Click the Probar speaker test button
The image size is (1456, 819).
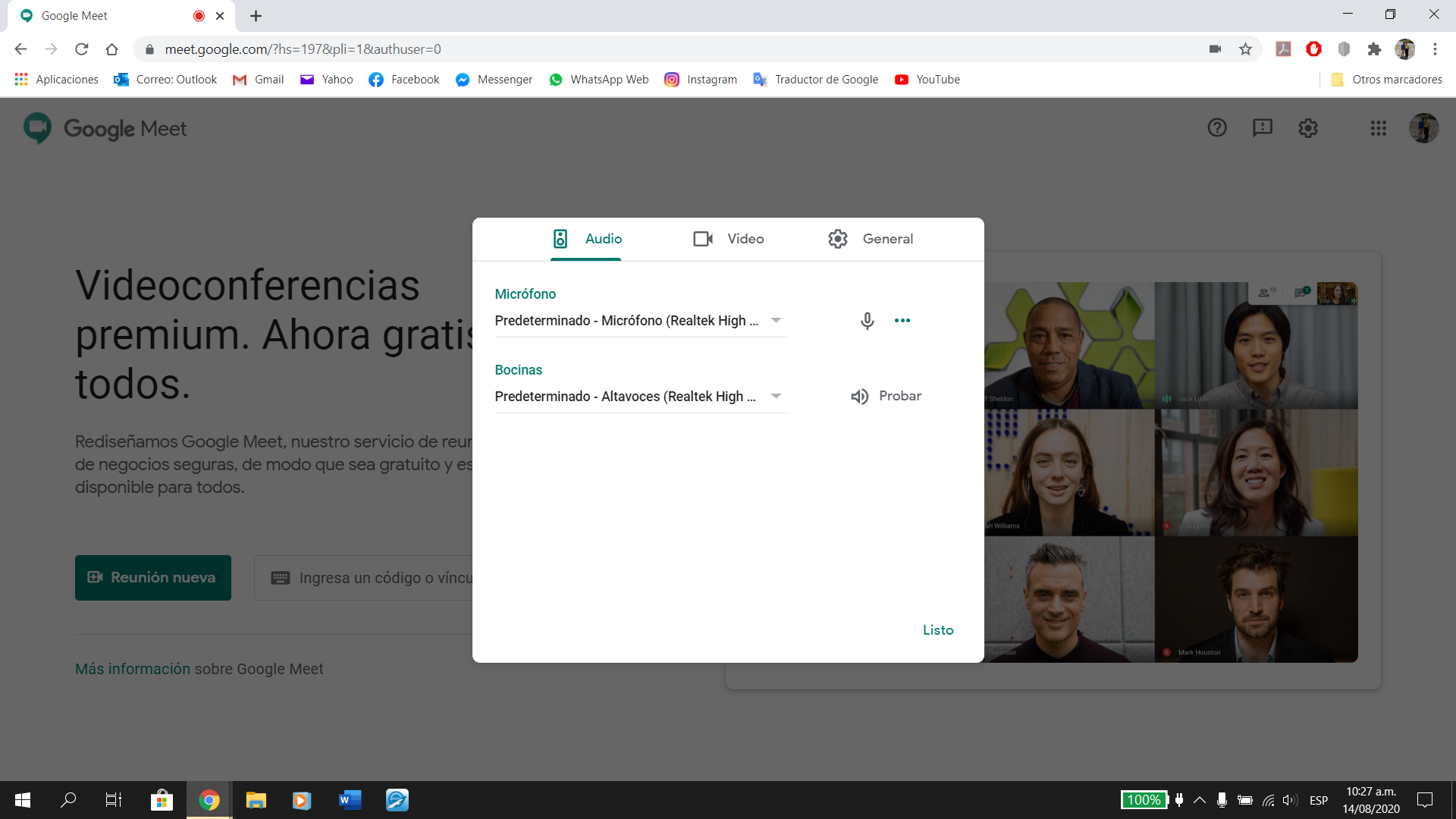(x=886, y=396)
